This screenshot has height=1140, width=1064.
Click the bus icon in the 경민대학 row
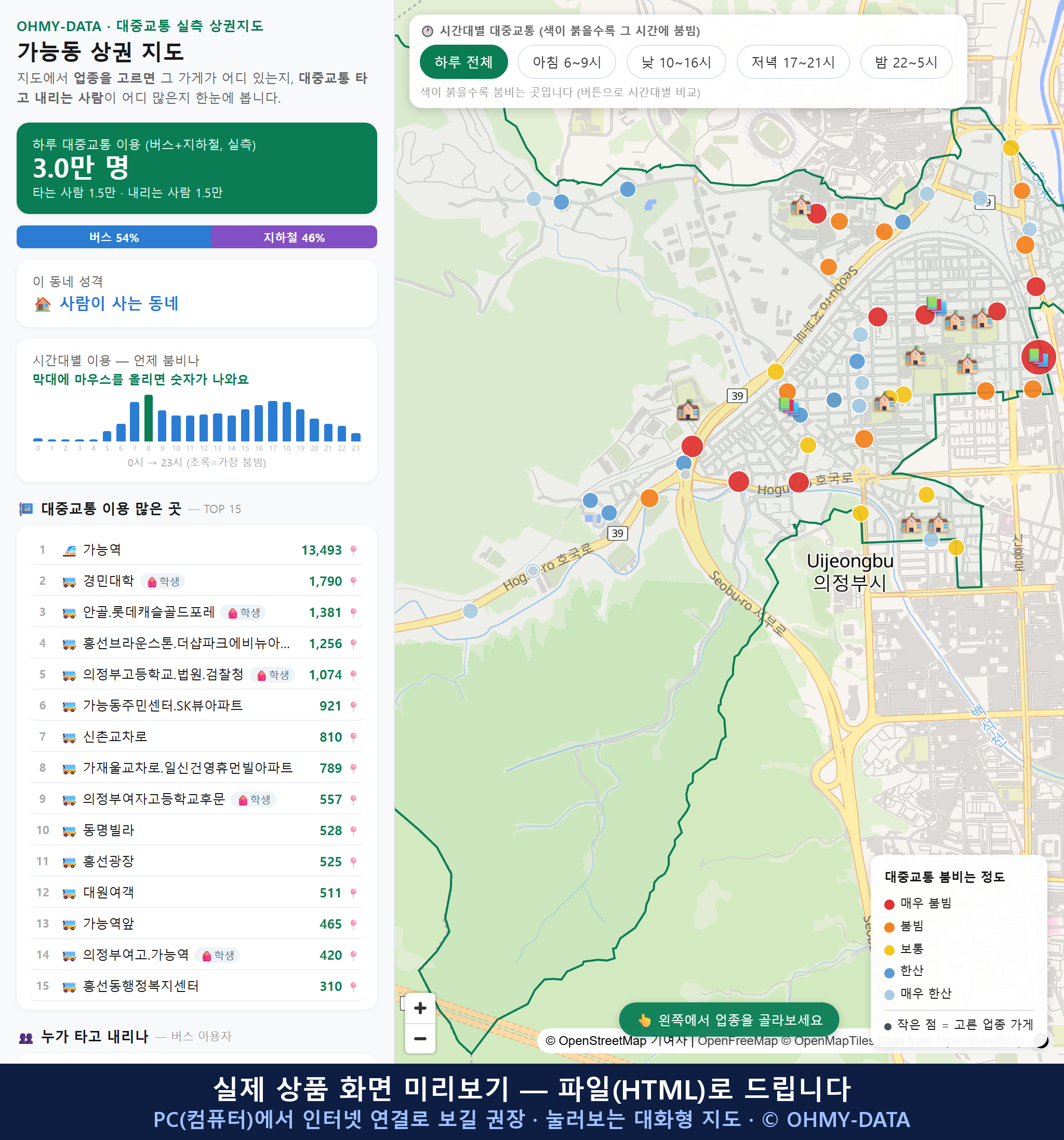point(69,582)
